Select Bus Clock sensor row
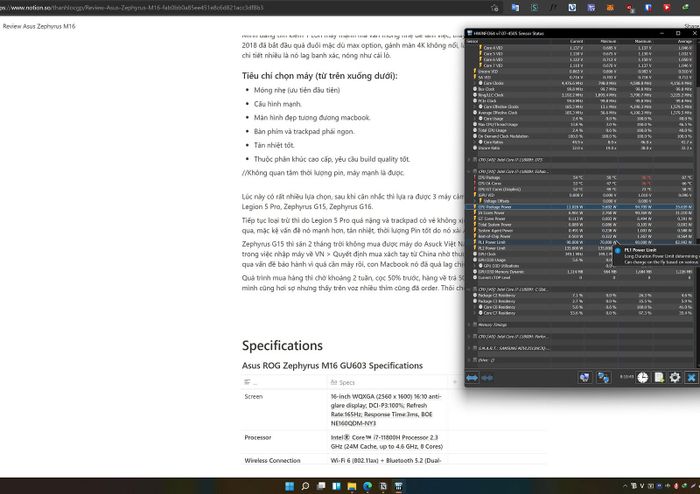This screenshot has height=494, width=700. pos(580,89)
